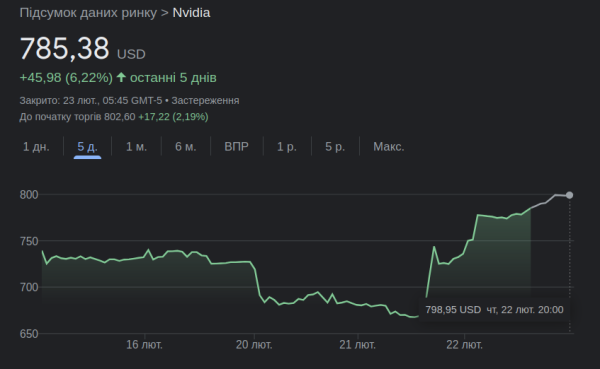This screenshot has width=600, height=369.
Task: Select the 1 дн. time range tab
Action: 36,147
